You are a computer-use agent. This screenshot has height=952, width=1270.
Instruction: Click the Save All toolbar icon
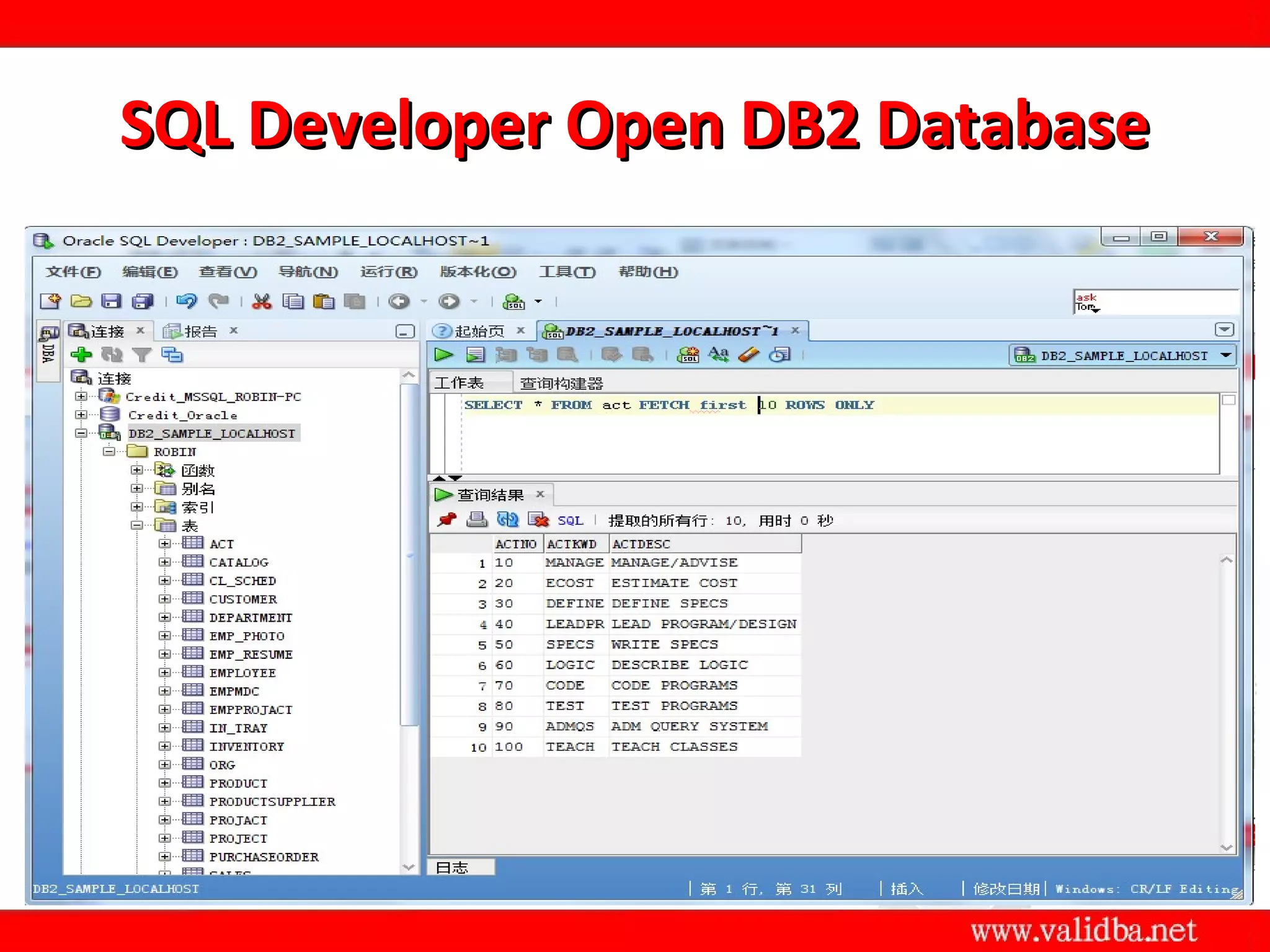click(x=143, y=301)
